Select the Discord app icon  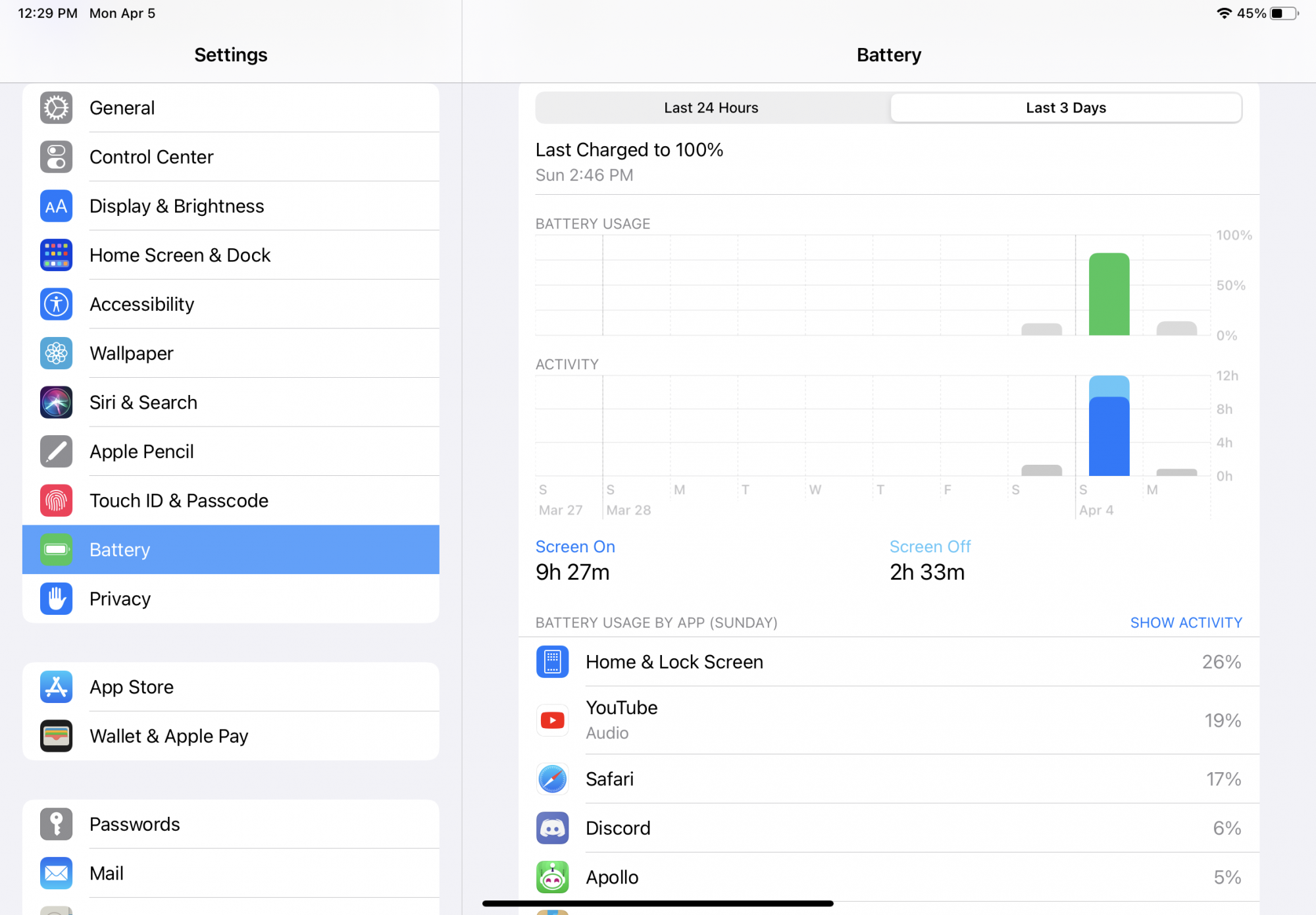(x=552, y=827)
